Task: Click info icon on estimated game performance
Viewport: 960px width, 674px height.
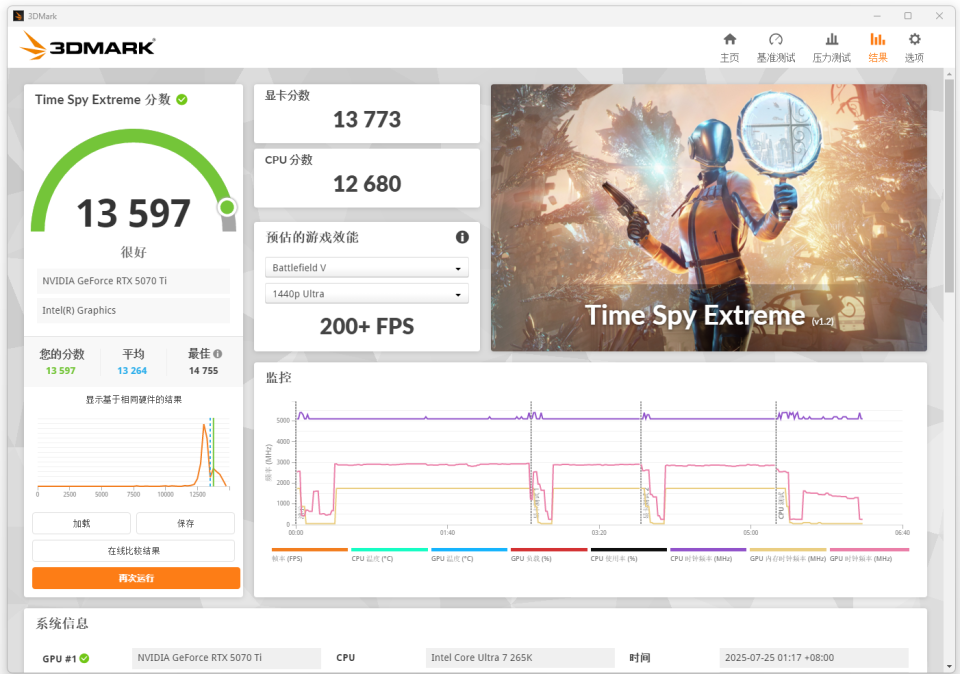Action: pyautogui.click(x=462, y=237)
